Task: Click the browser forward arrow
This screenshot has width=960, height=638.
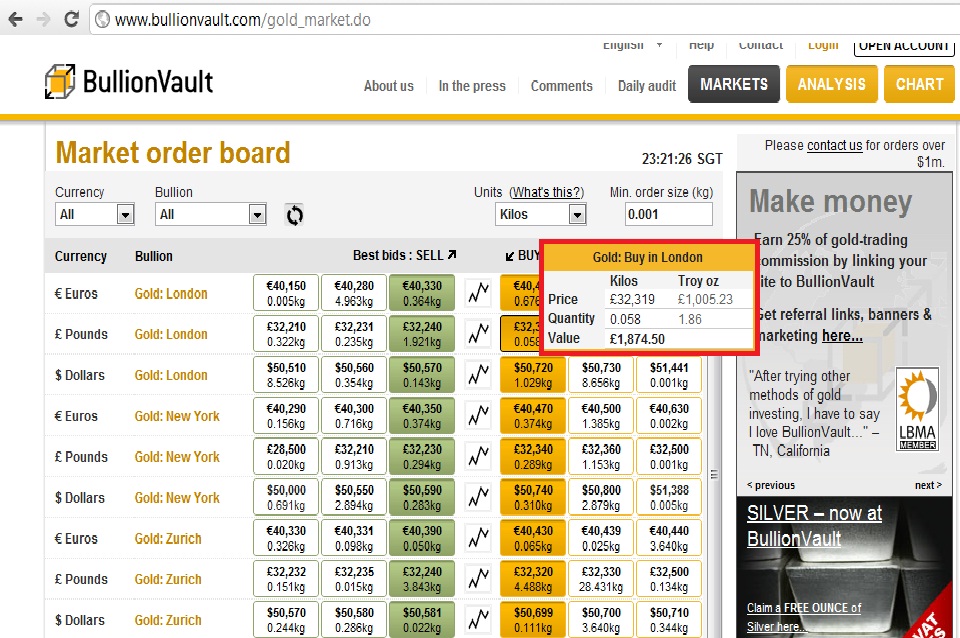Action: [43, 20]
